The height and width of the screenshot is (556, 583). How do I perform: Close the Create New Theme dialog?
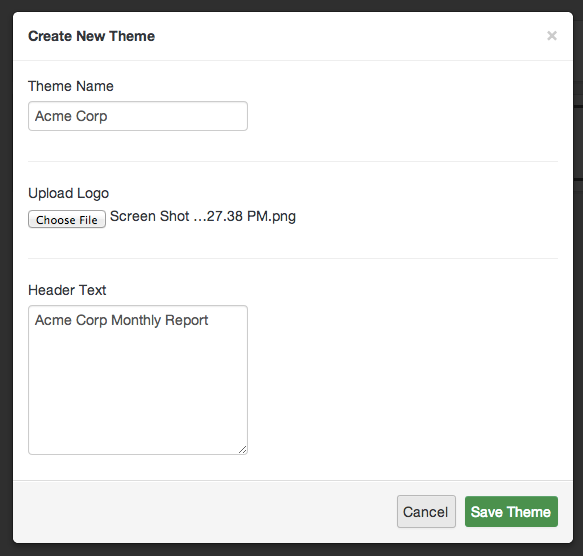click(x=552, y=36)
